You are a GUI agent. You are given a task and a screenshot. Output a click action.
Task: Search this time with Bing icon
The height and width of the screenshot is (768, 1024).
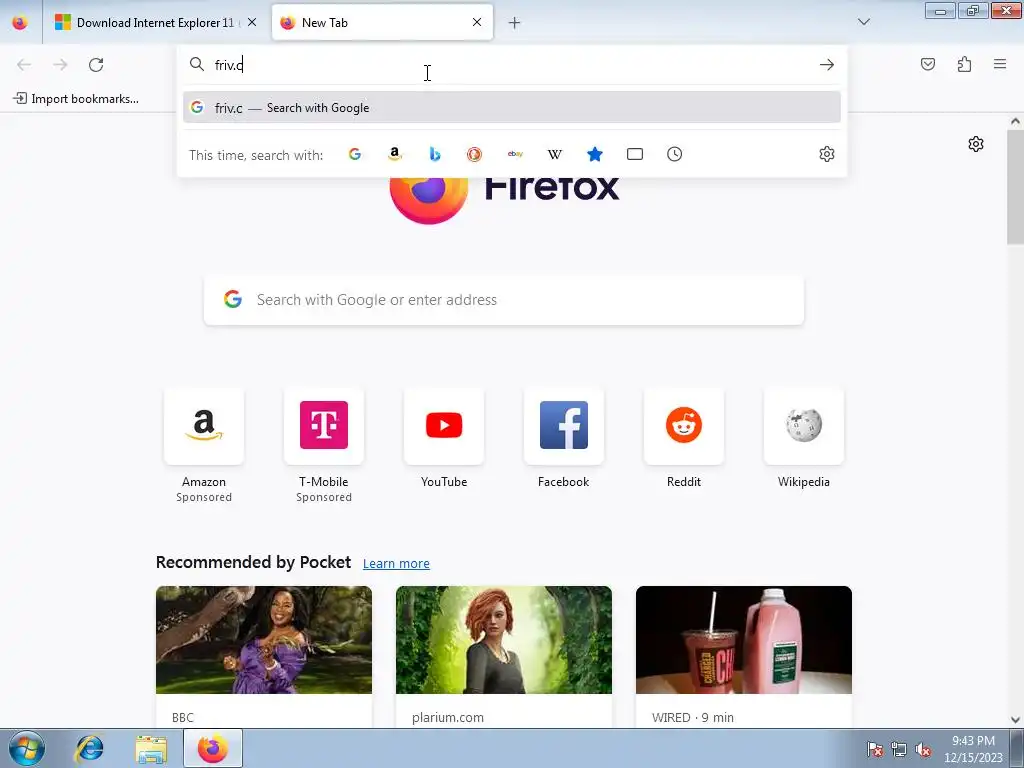(435, 154)
